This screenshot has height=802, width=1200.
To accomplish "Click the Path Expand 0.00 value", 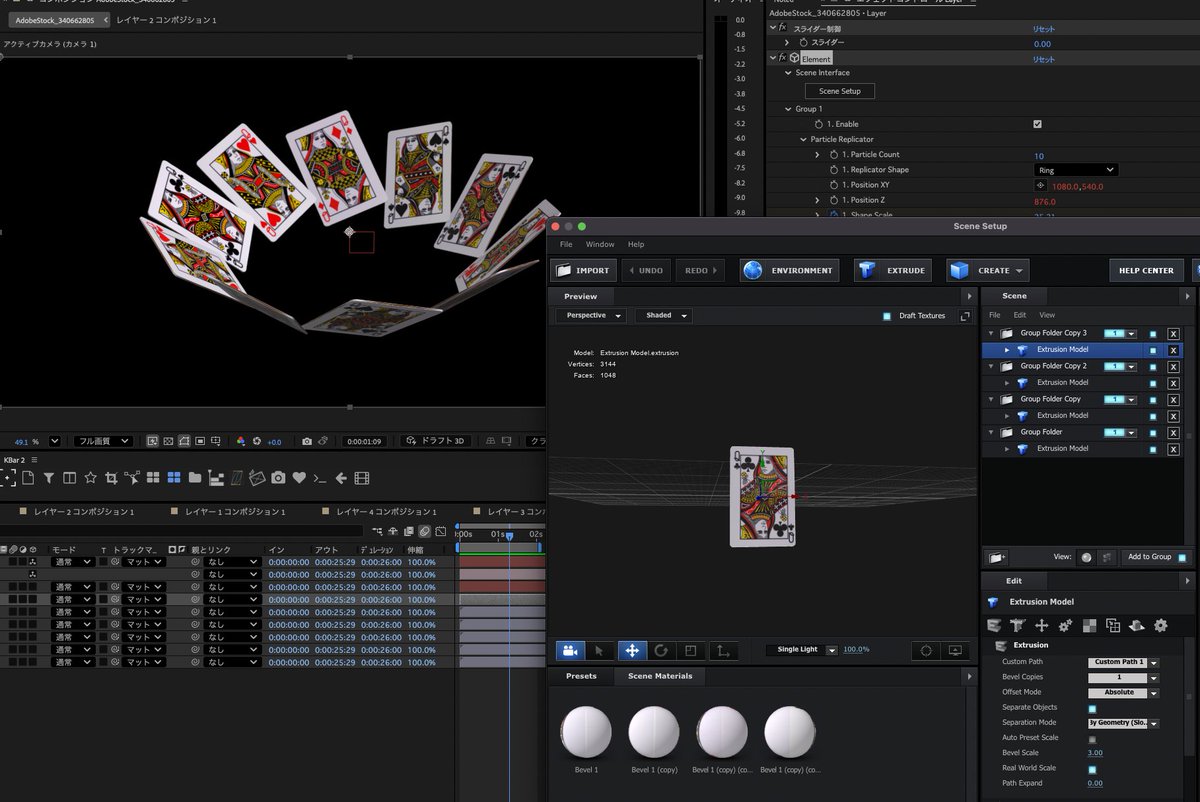I will point(1095,783).
